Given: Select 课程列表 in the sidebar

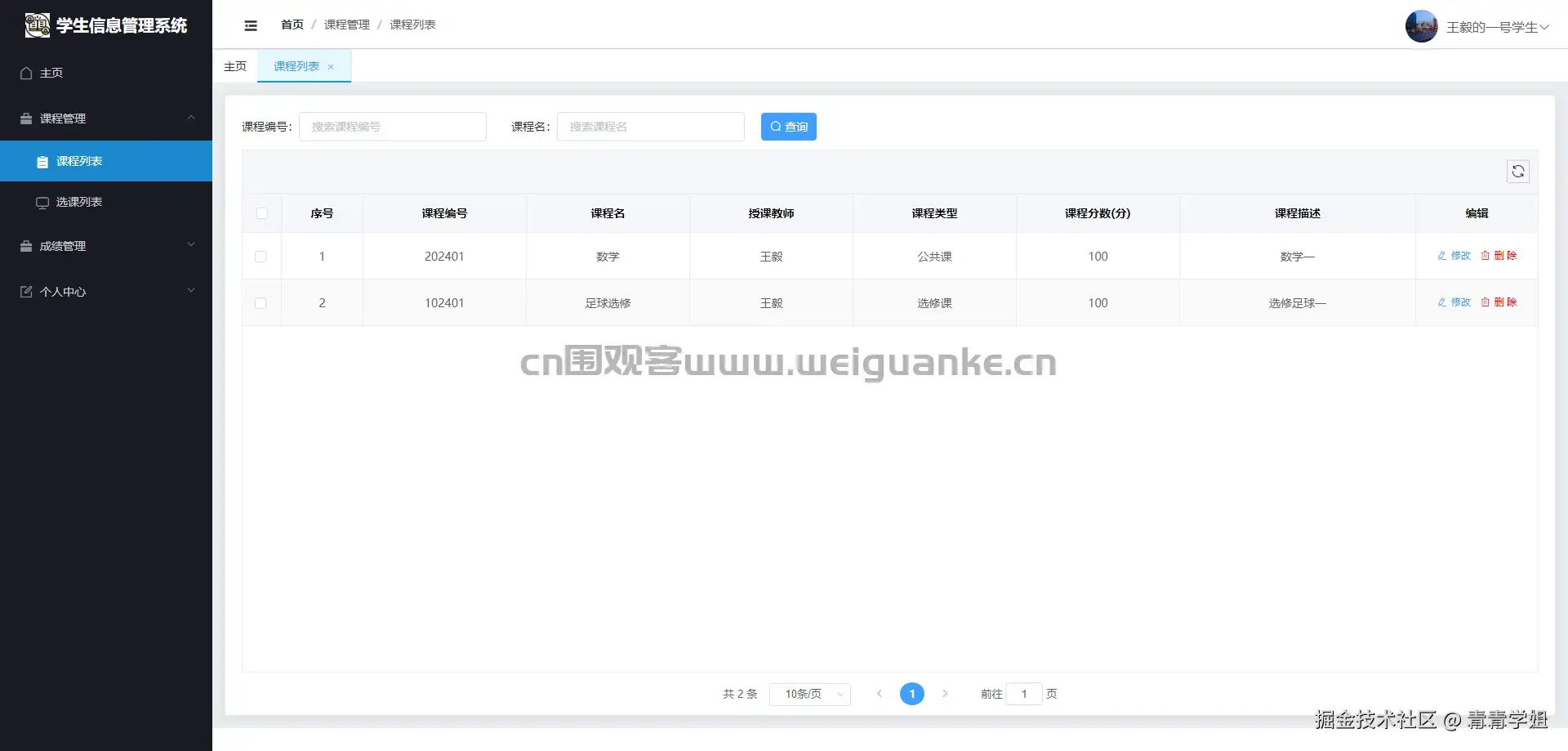Looking at the screenshot, I should click(106, 161).
